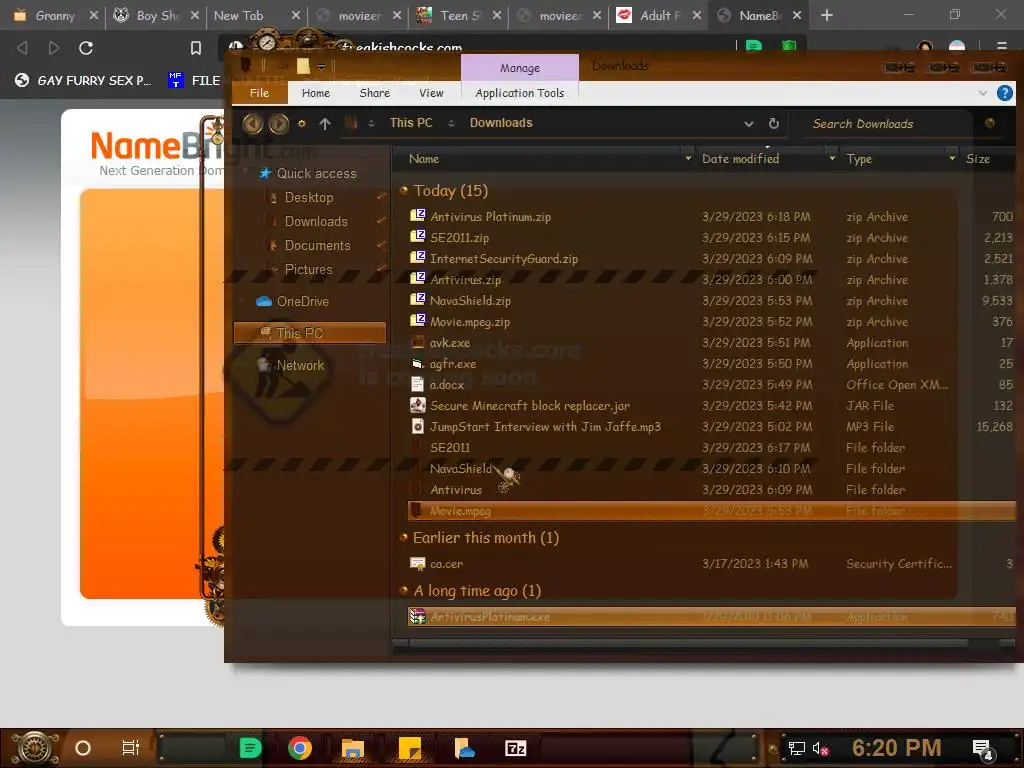
Task: Unmute the volume tray icon
Action: (x=820, y=748)
